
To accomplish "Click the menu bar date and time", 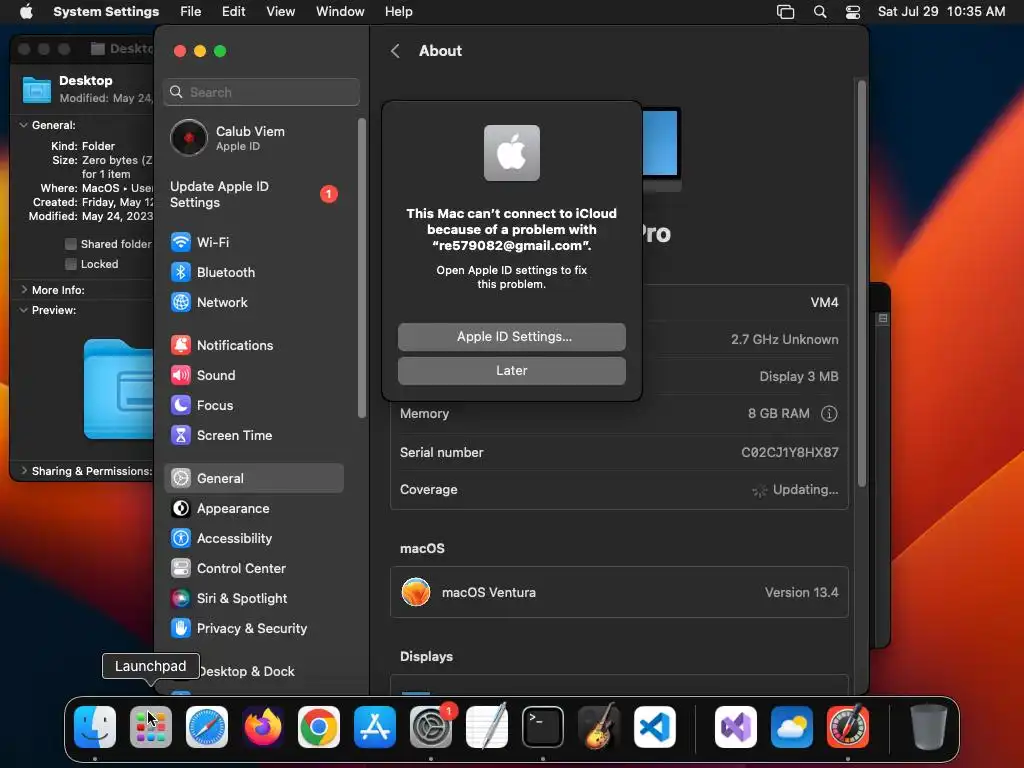I will point(941,12).
